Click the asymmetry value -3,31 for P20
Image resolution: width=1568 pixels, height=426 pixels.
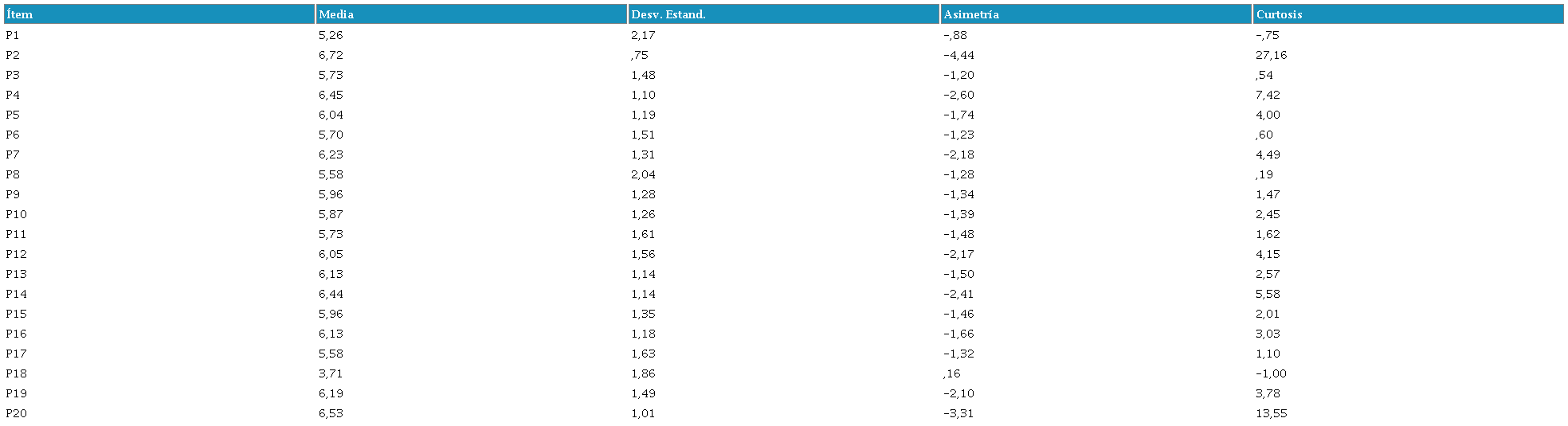958,413
